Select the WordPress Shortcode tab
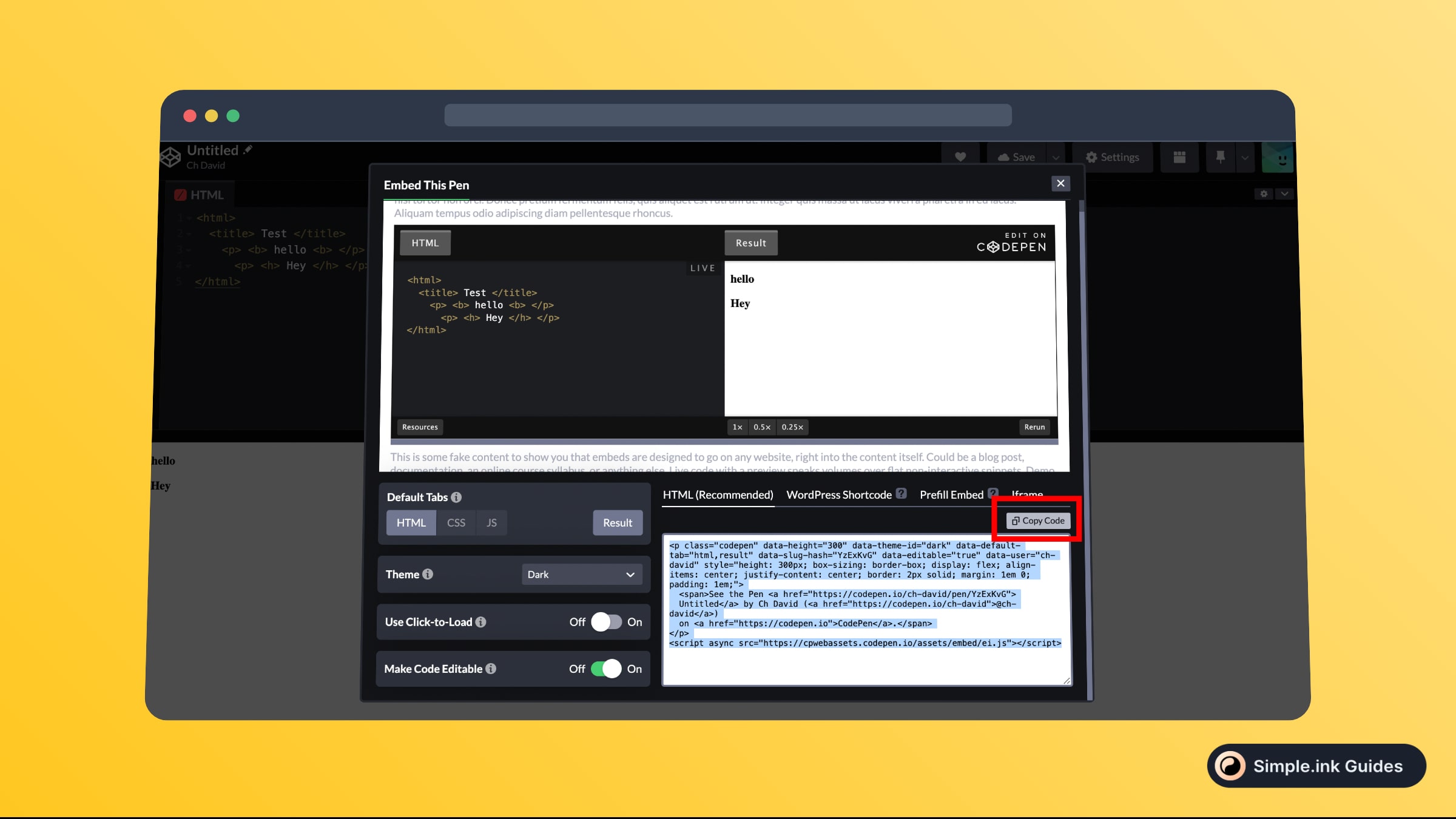 coord(839,494)
